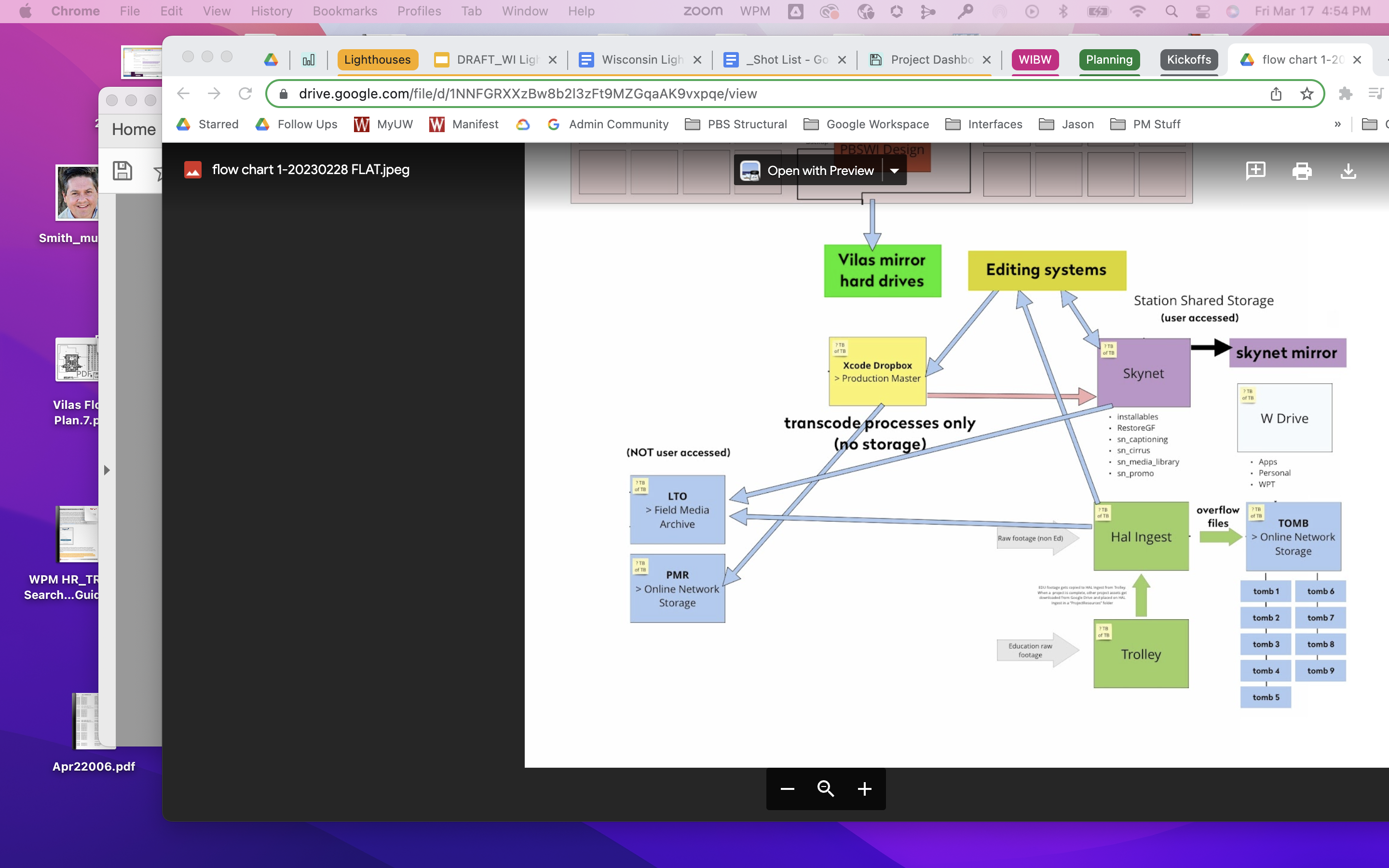Open the Window menu
This screenshot has width=1389, height=868.
[525, 11]
